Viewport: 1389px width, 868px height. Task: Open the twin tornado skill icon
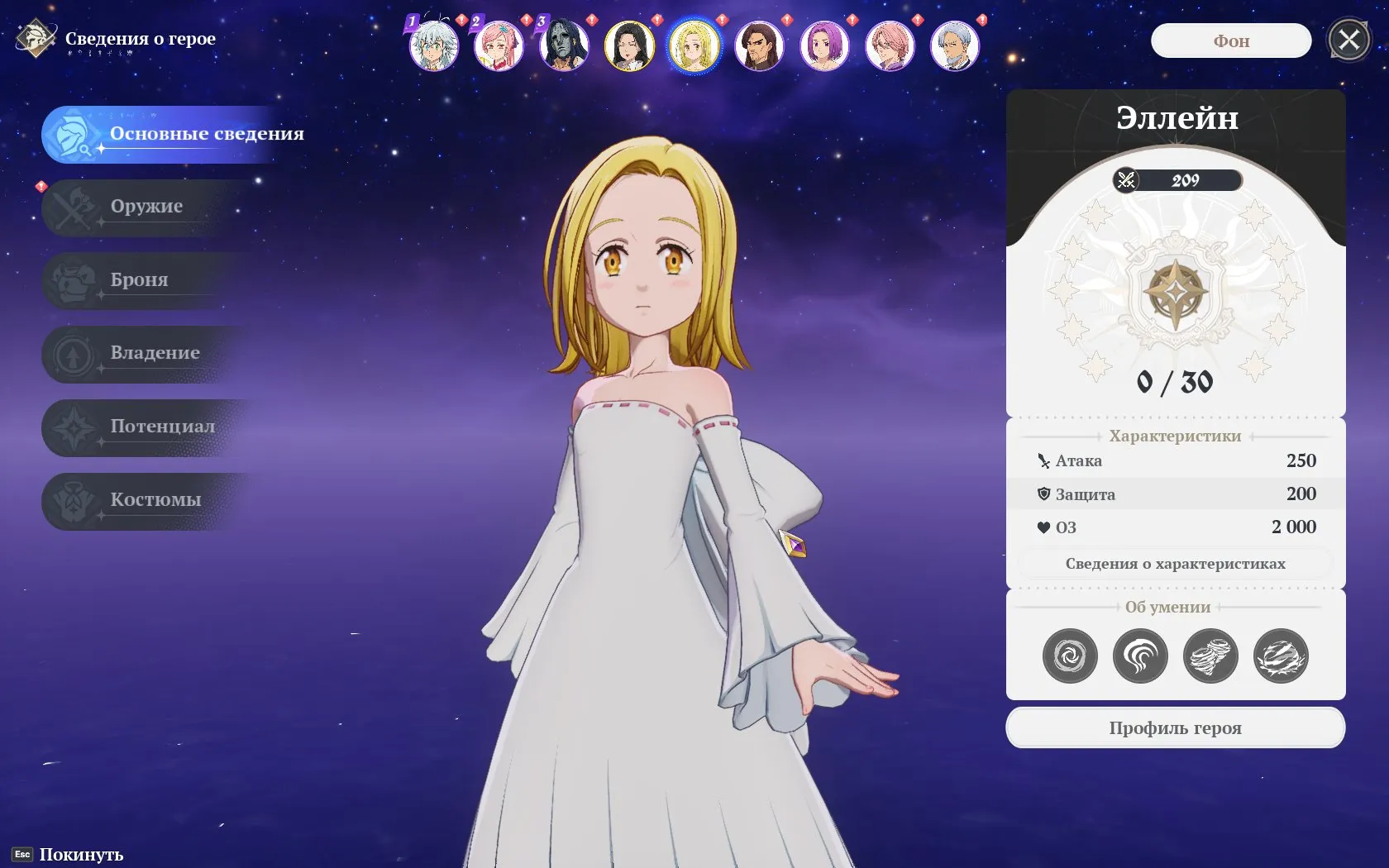(x=1210, y=656)
